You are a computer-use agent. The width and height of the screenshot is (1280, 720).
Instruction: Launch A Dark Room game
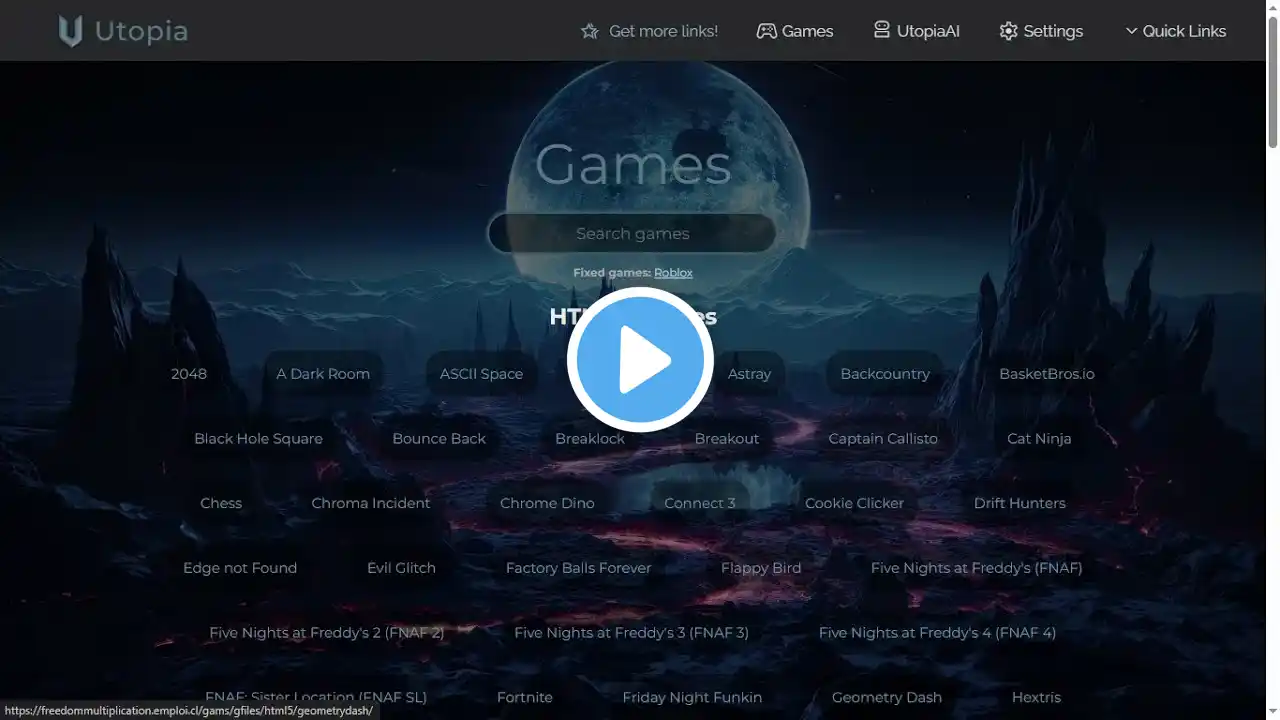[323, 374]
